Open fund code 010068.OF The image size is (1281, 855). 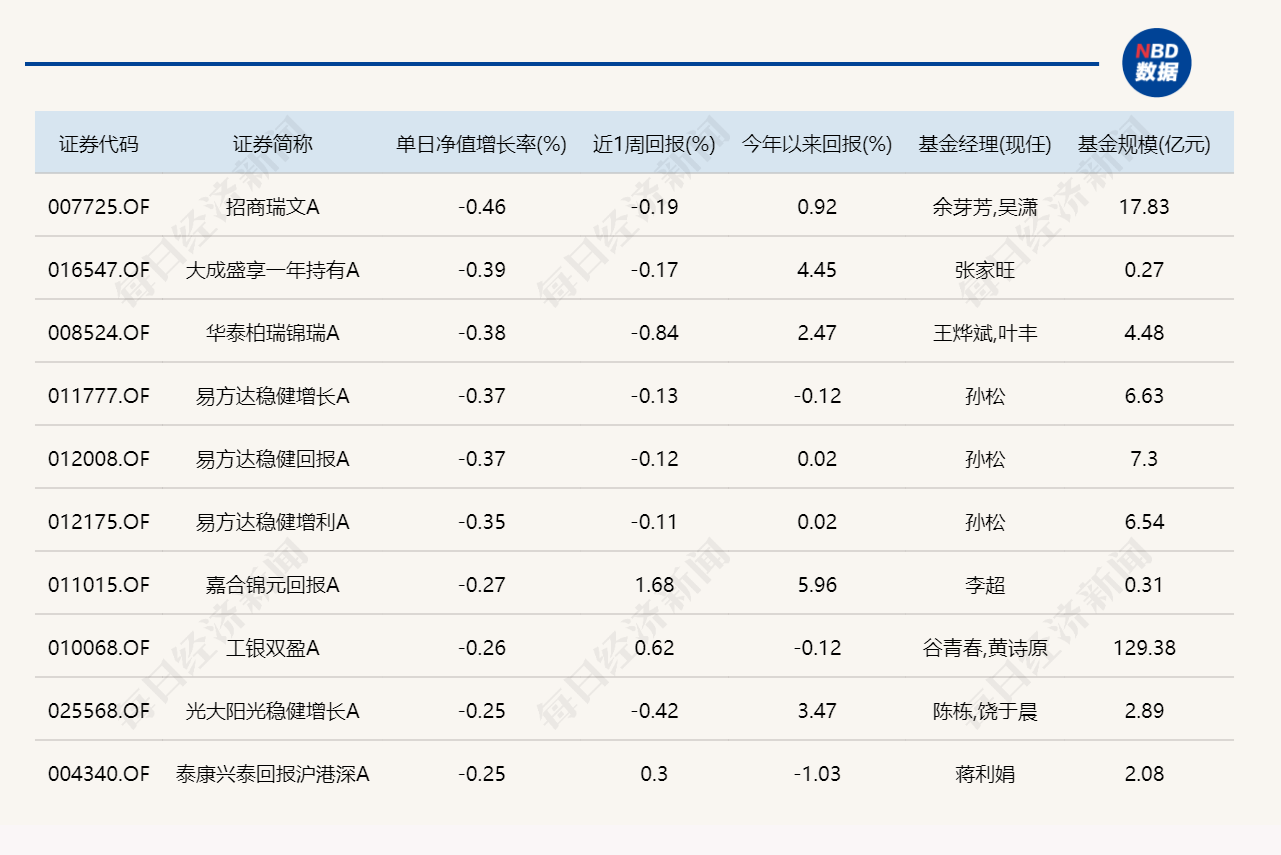click(x=99, y=648)
